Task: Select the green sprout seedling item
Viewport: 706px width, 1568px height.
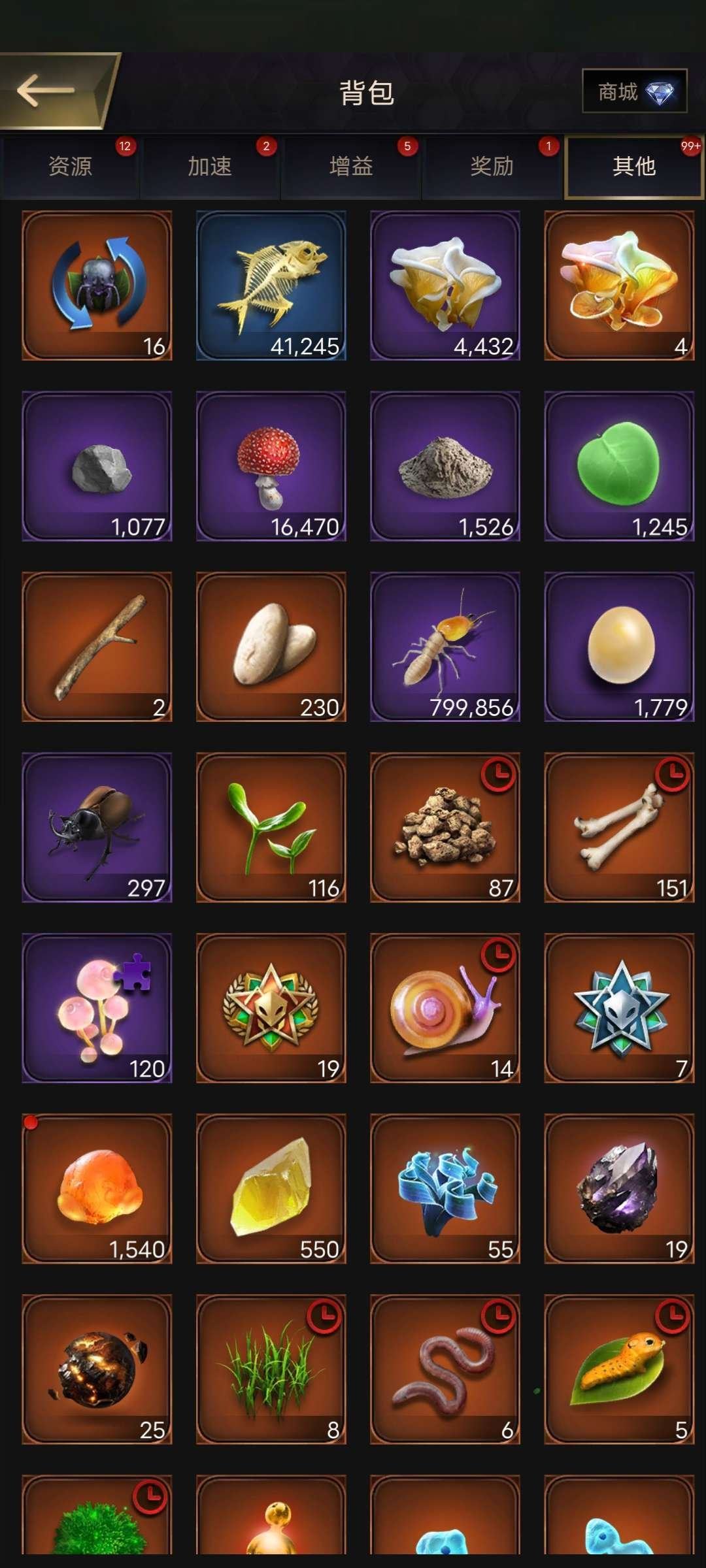Action: tap(271, 827)
